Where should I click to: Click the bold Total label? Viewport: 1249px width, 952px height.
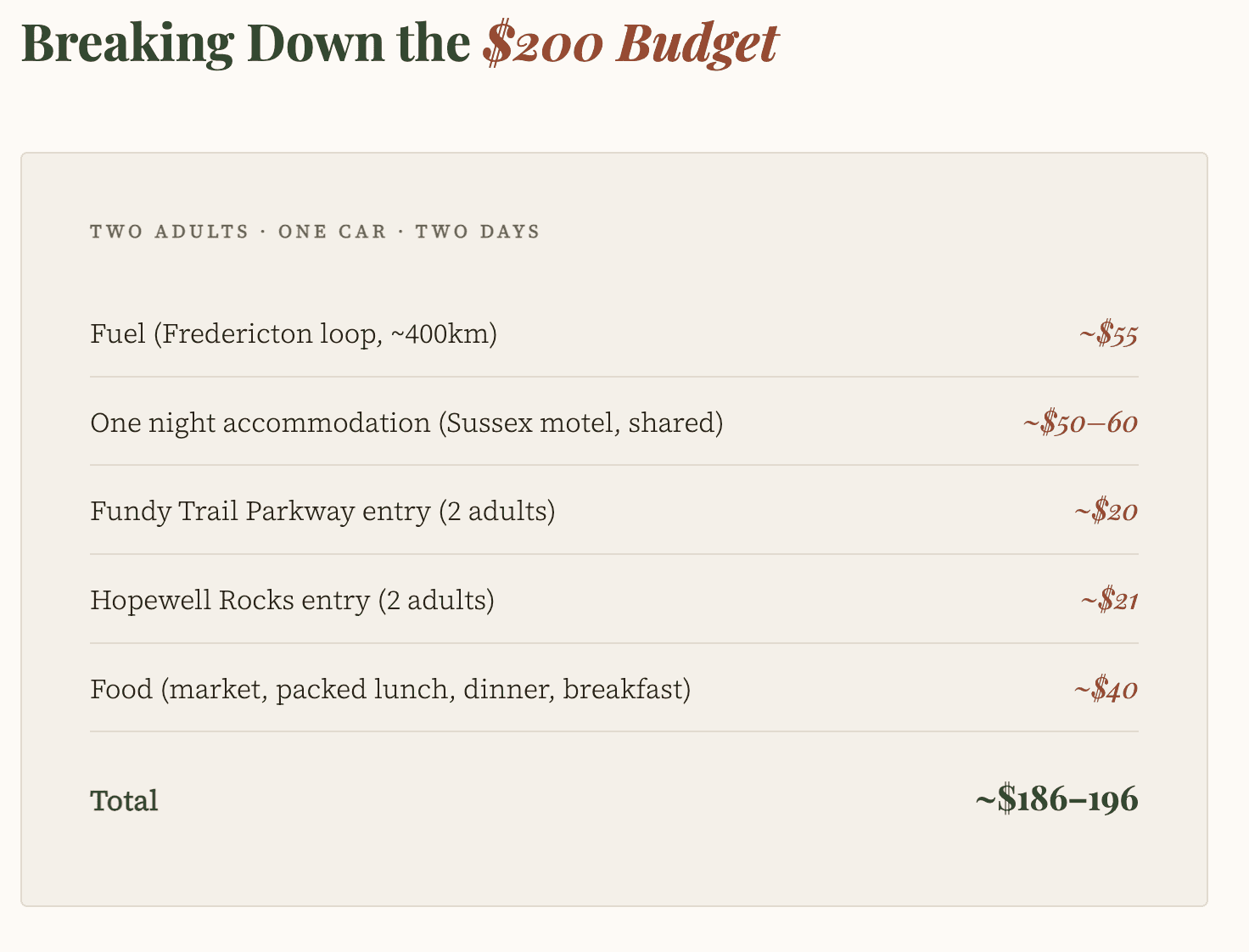coord(124,801)
